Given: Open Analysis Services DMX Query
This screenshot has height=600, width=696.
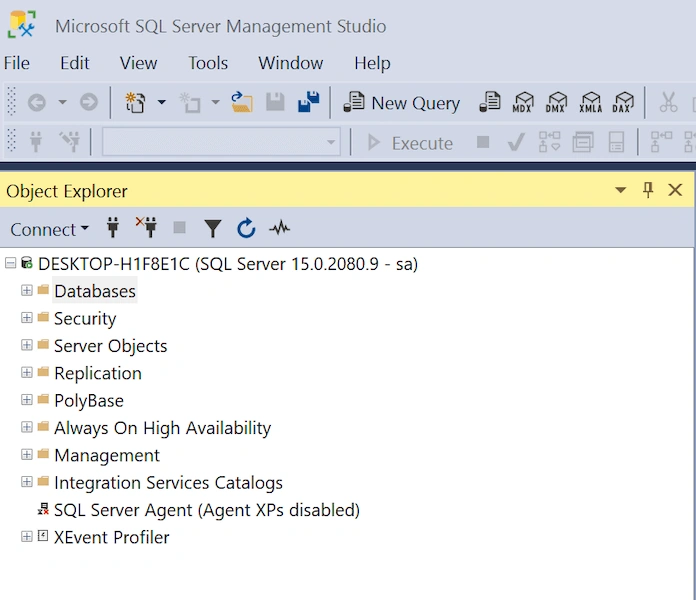Looking at the screenshot, I should click(557, 103).
